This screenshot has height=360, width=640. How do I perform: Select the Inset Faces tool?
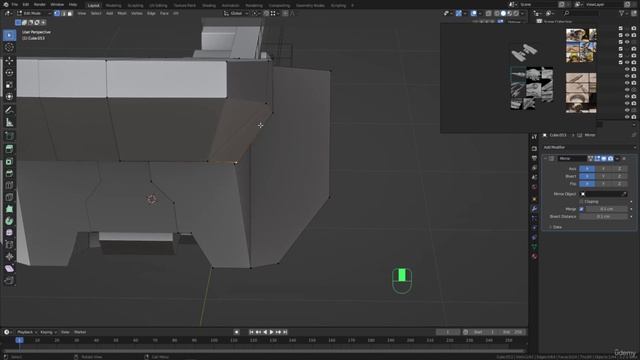tap(9, 162)
